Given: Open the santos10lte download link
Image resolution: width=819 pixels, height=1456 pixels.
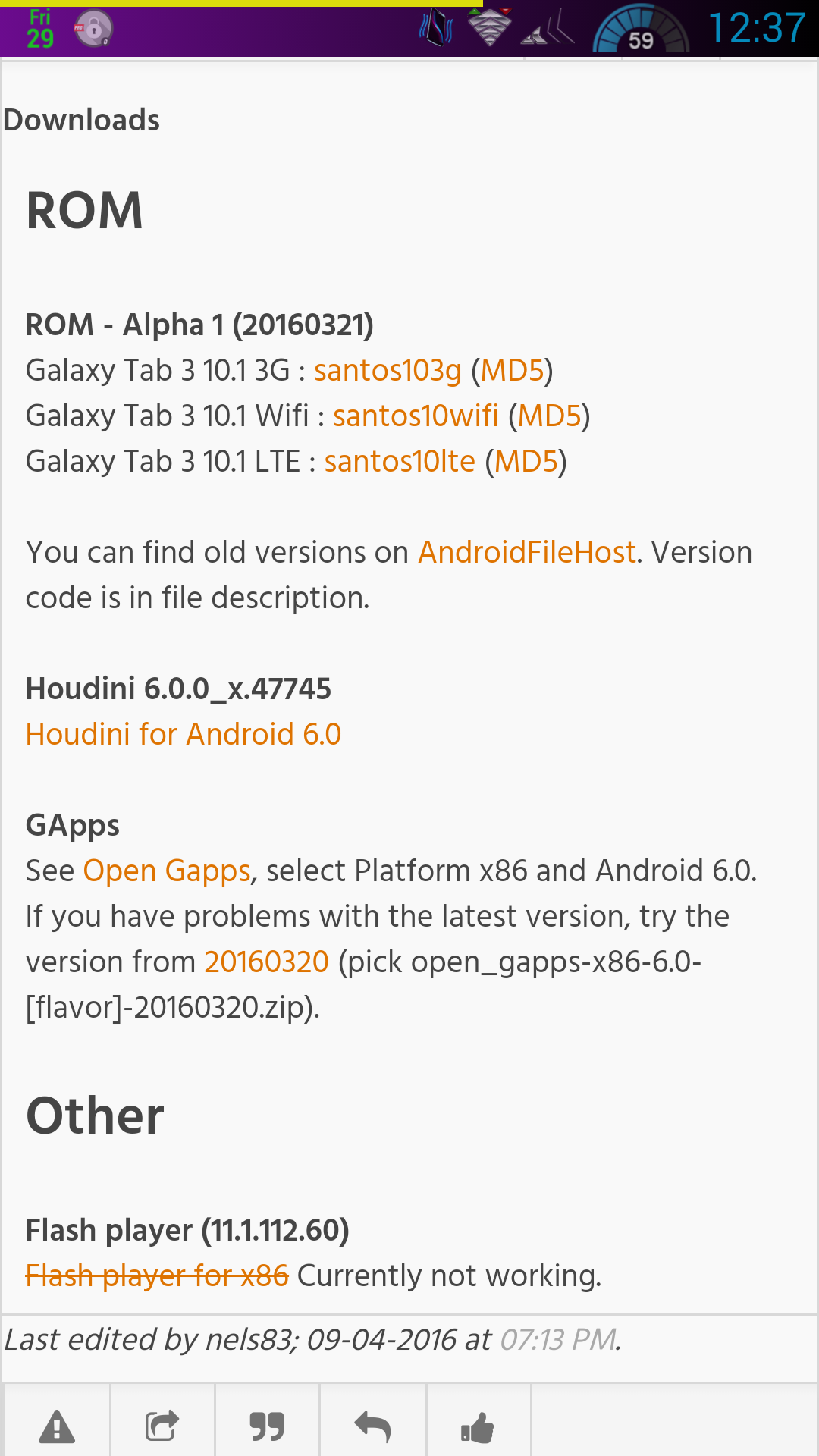Looking at the screenshot, I should 400,461.
